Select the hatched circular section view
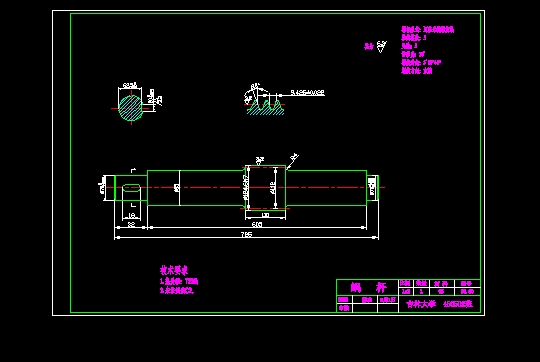The height and width of the screenshot is (362, 540). pyautogui.click(x=131, y=108)
